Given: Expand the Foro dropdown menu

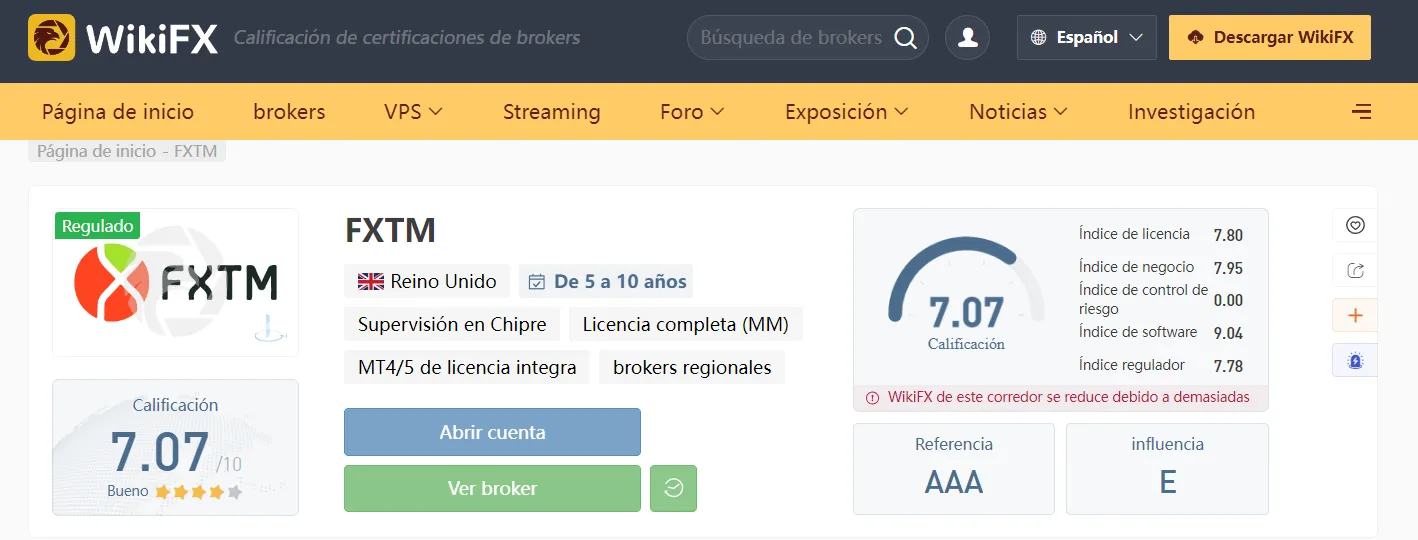Looking at the screenshot, I should pyautogui.click(x=692, y=111).
